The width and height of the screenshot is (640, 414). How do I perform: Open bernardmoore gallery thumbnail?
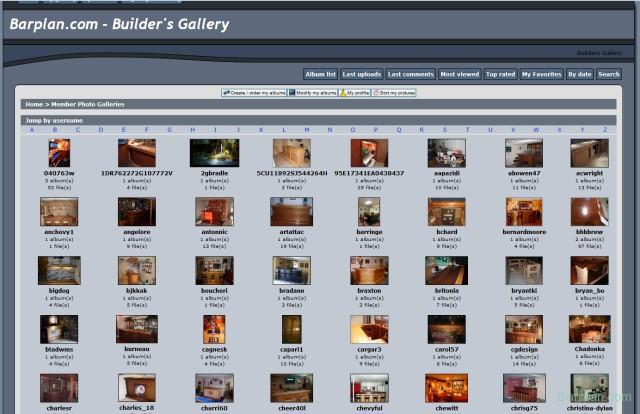[524, 211]
